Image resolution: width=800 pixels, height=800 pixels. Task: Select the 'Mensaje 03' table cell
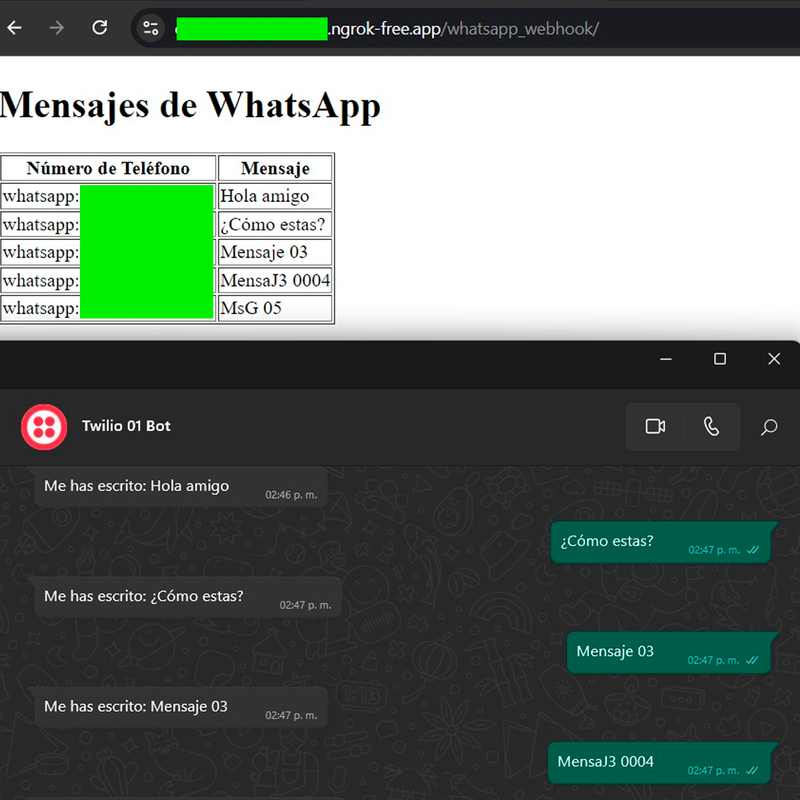point(275,253)
